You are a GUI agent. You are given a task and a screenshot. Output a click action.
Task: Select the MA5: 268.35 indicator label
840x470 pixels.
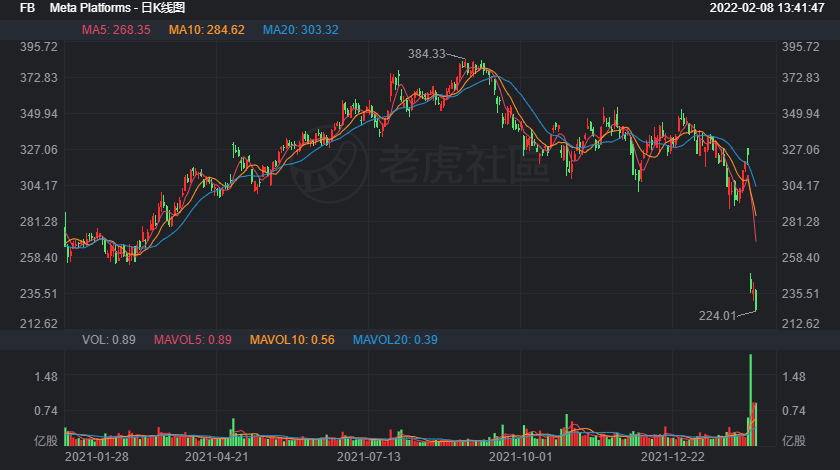(x=116, y=30)
